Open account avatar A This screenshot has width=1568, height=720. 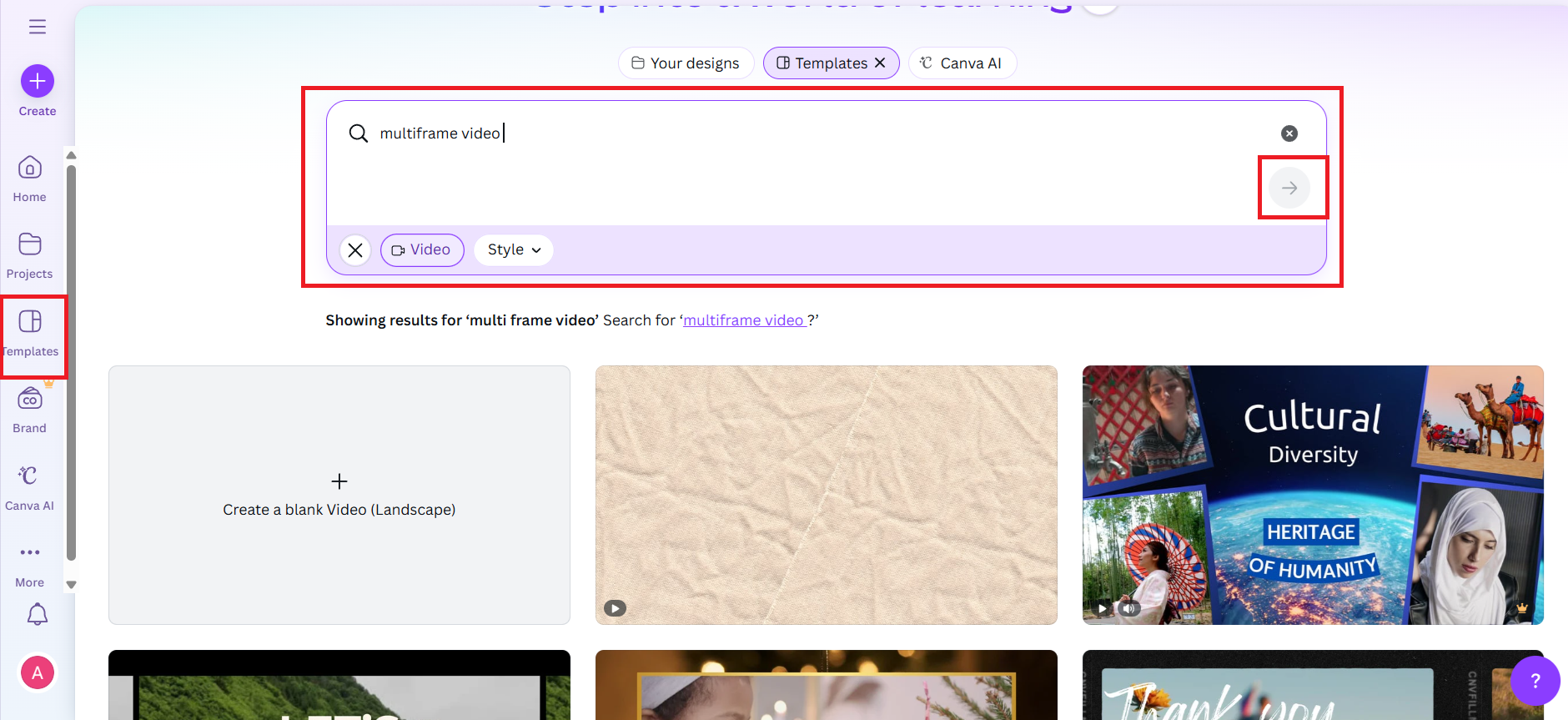click(38, 672)
